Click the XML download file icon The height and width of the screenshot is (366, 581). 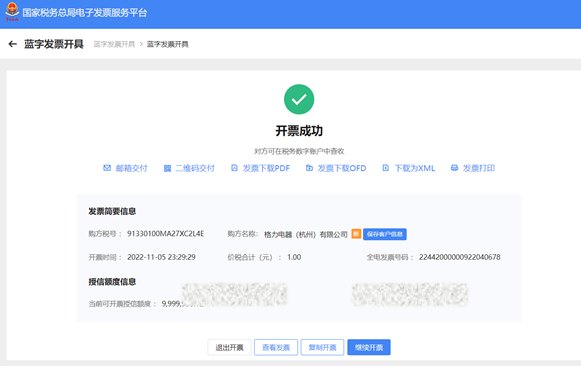386,168
